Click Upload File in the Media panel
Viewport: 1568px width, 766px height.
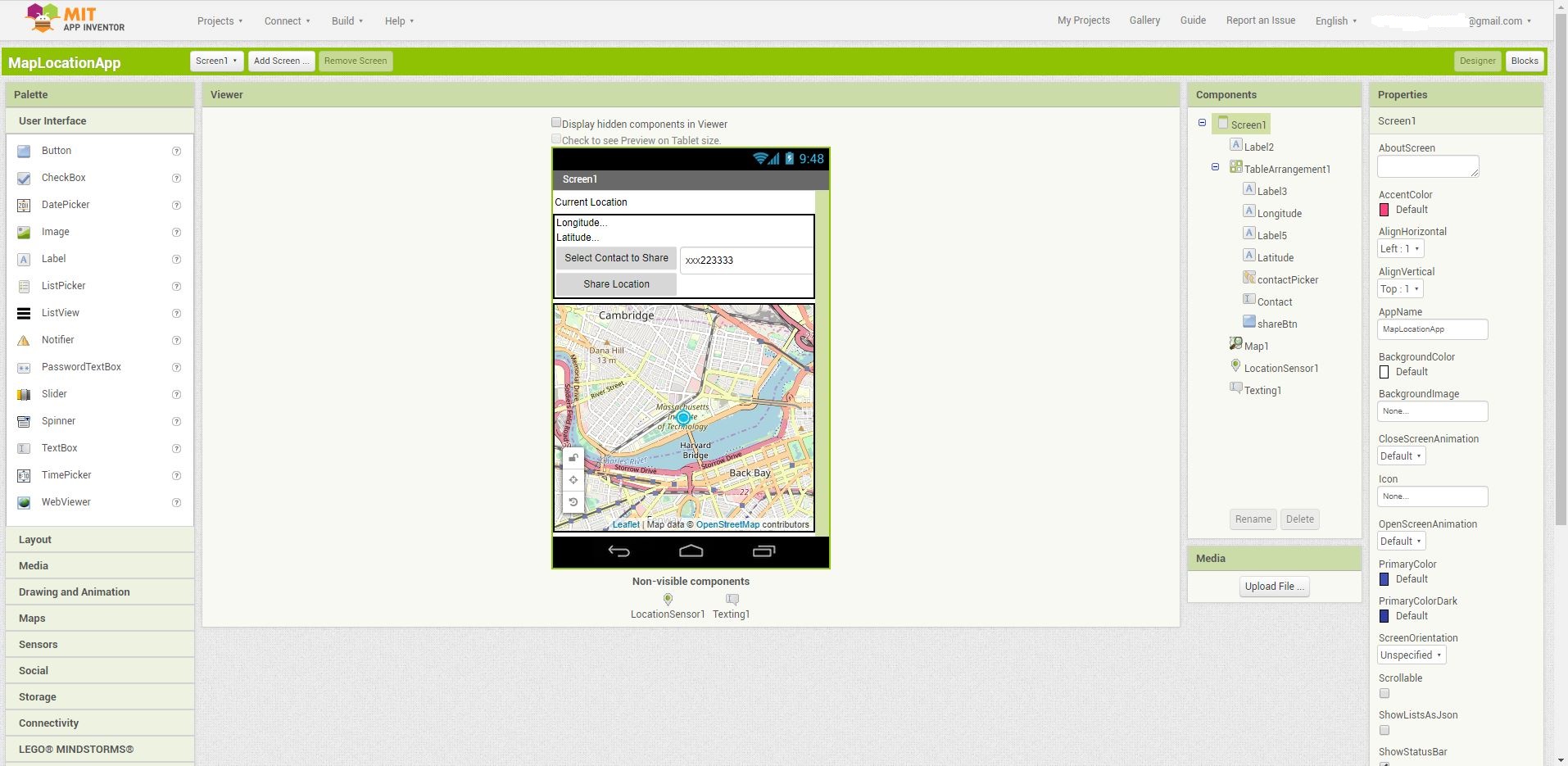click(1273, 586)
